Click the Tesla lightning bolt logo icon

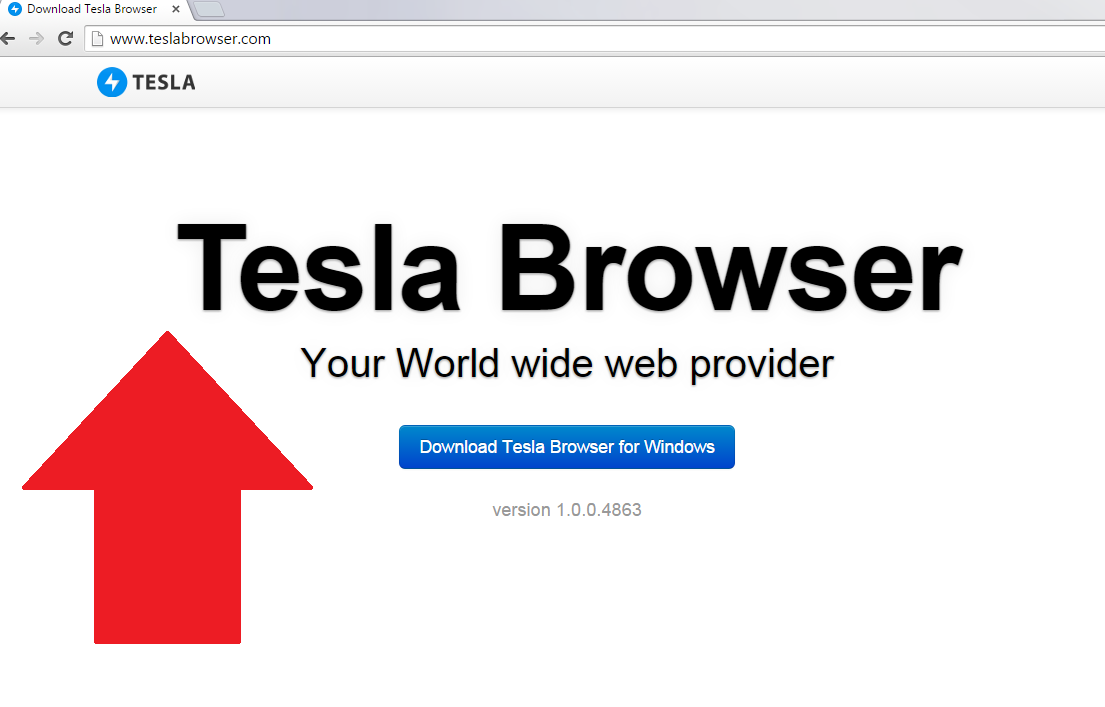coord(111,82)
